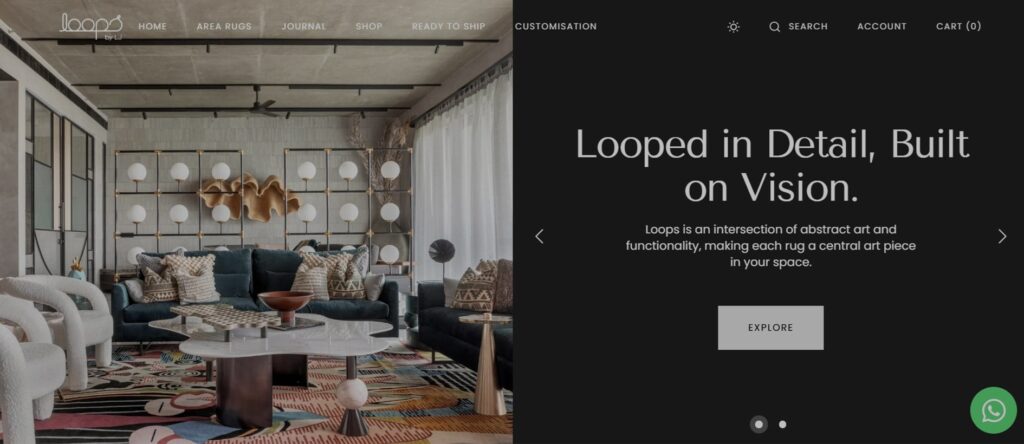Open the Account link
1024x444 pixels.
coord(882,27)
